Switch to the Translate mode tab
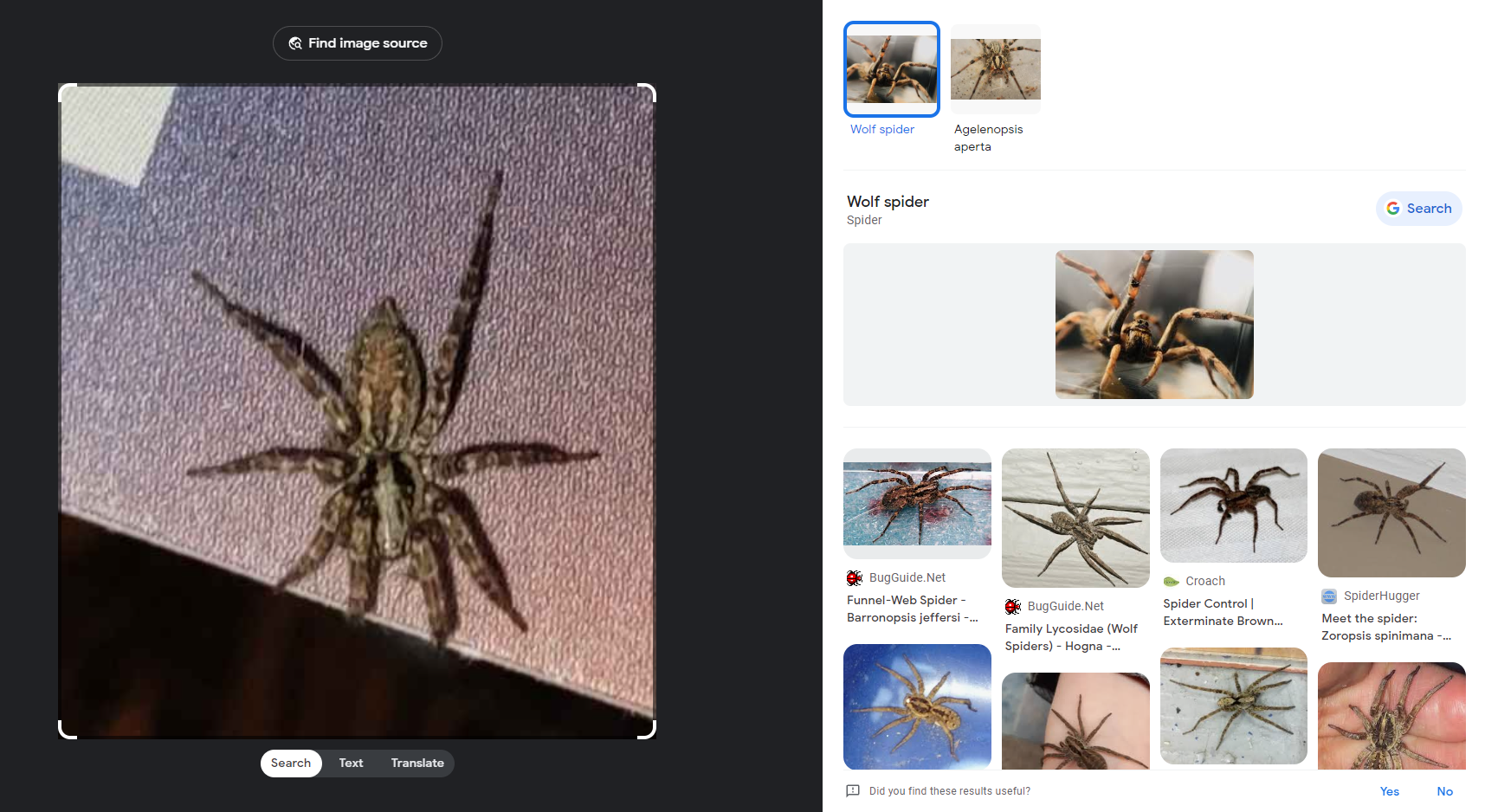The height and width of the screenshot is (812, 1485). tap(417, 764)
